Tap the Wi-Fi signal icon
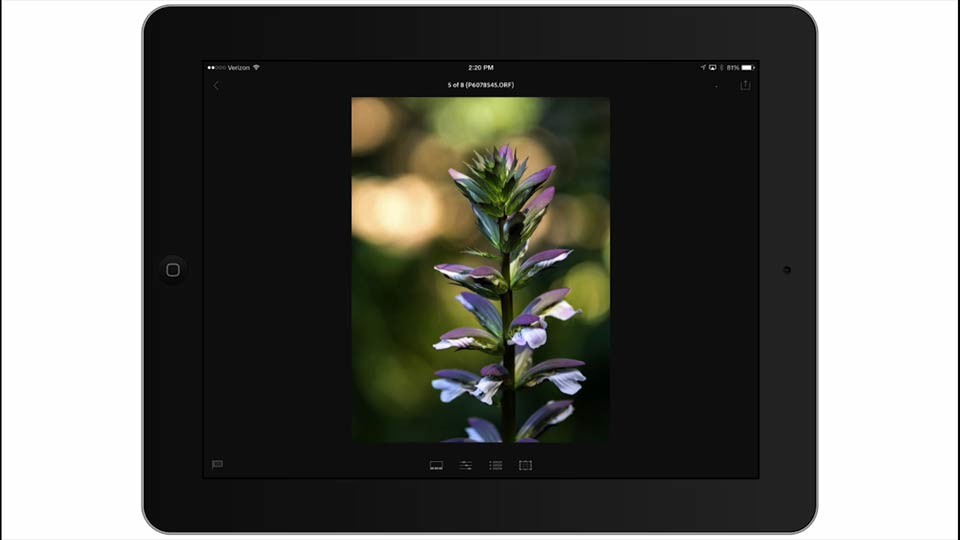The width and height of the screenshot is (960, 540). 257,68
